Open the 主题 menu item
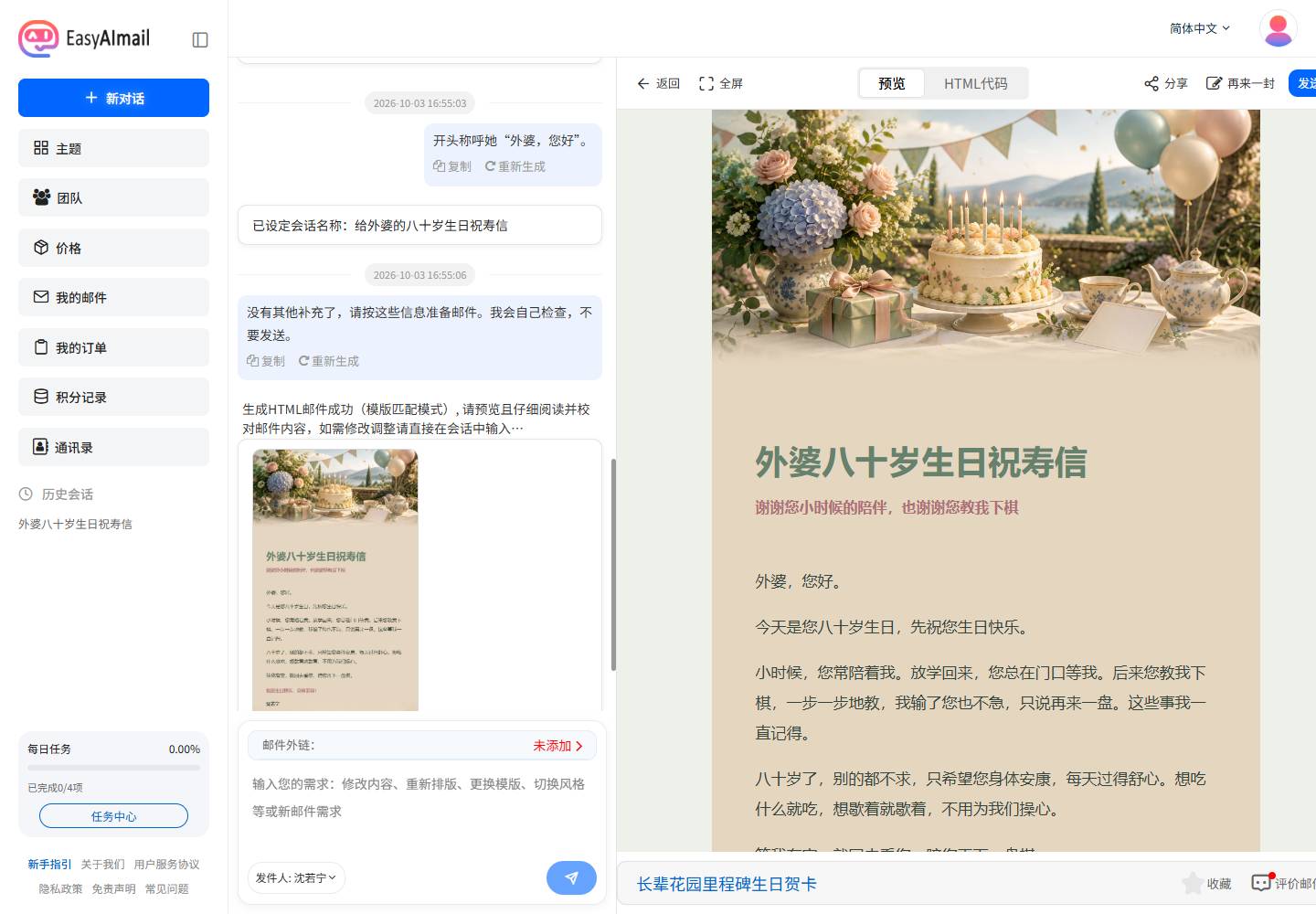Screen dimensions: 1316x914 [x=113, y=148]
